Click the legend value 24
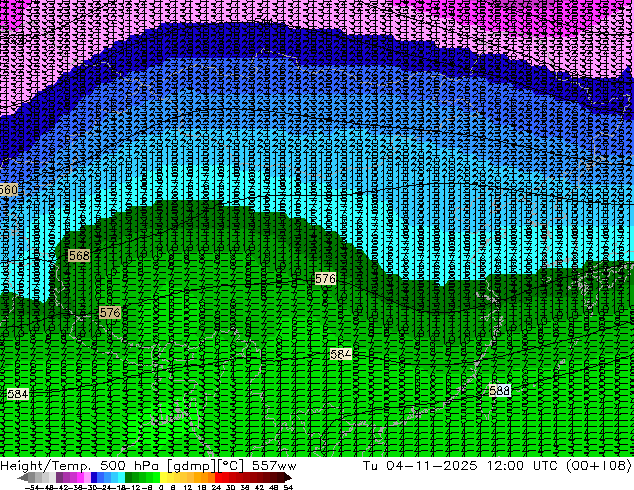The height and width of the screenshot is (490, 634). click(216, 487)
